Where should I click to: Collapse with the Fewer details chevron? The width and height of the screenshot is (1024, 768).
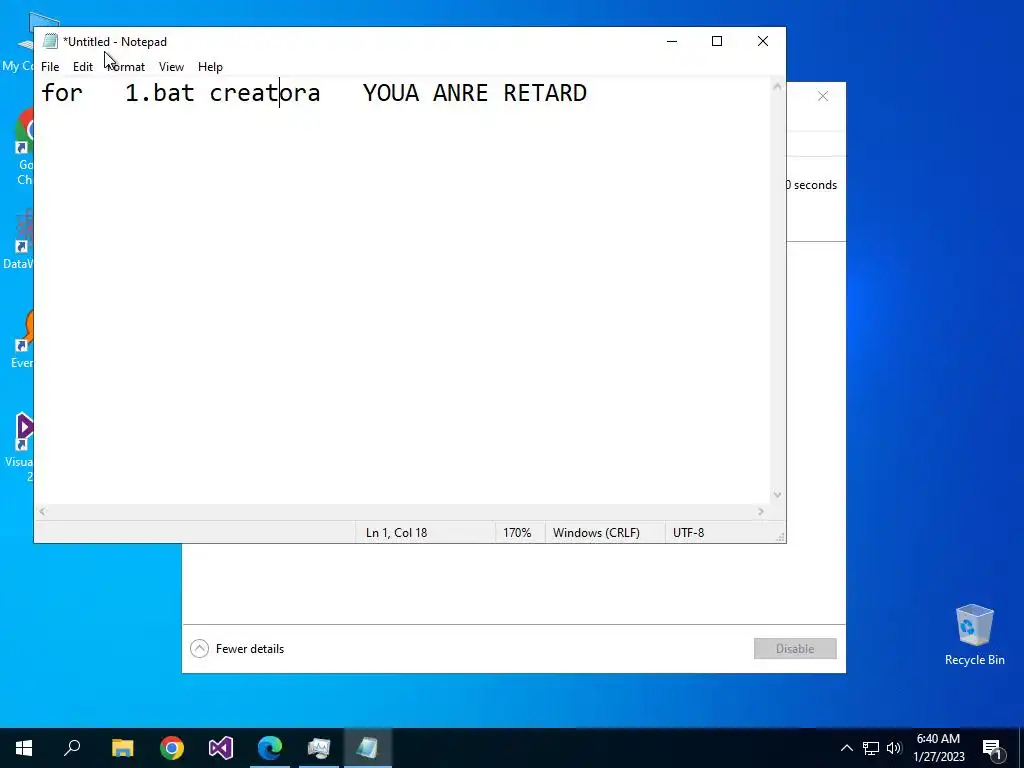[x=199, y=648]
